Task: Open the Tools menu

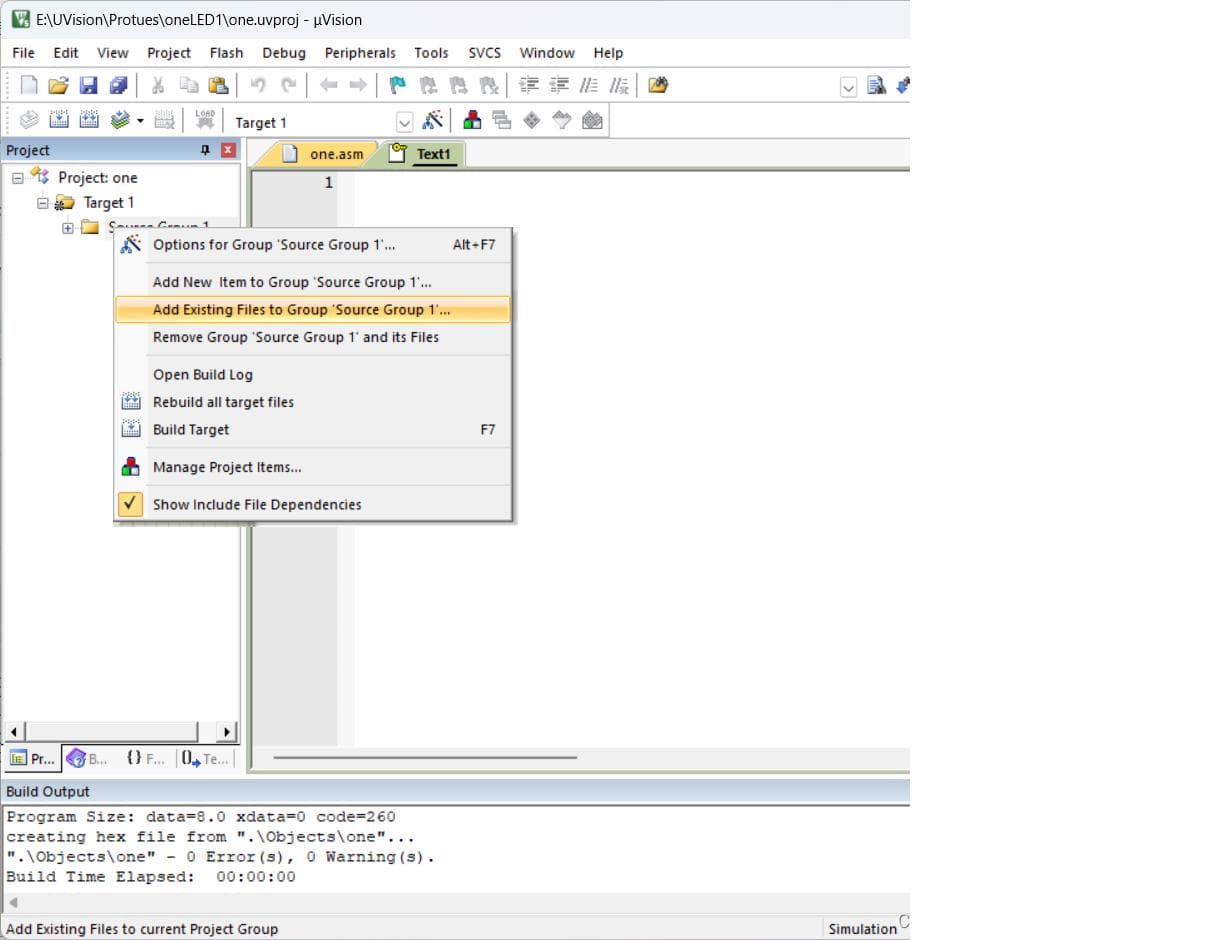Action: tap(431, 53)
